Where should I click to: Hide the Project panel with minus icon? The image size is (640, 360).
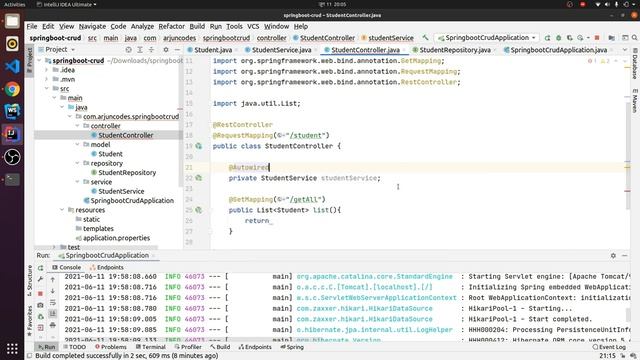click(177, 49)
